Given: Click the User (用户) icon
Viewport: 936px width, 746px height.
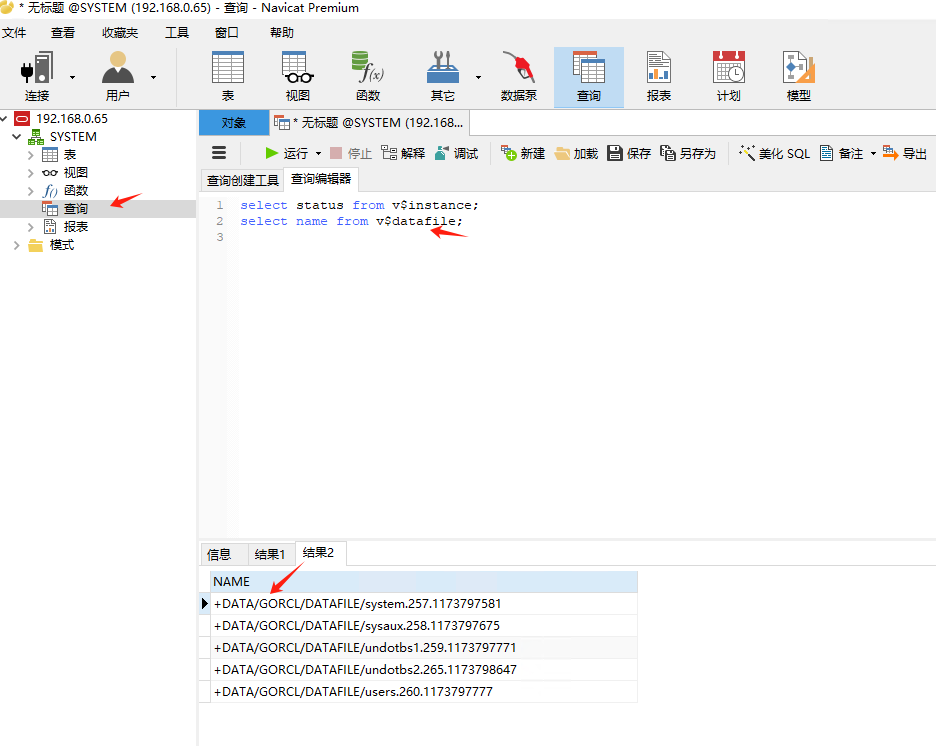Looking at the screenshot, I should pyautogui.click(x=118, y=67).
